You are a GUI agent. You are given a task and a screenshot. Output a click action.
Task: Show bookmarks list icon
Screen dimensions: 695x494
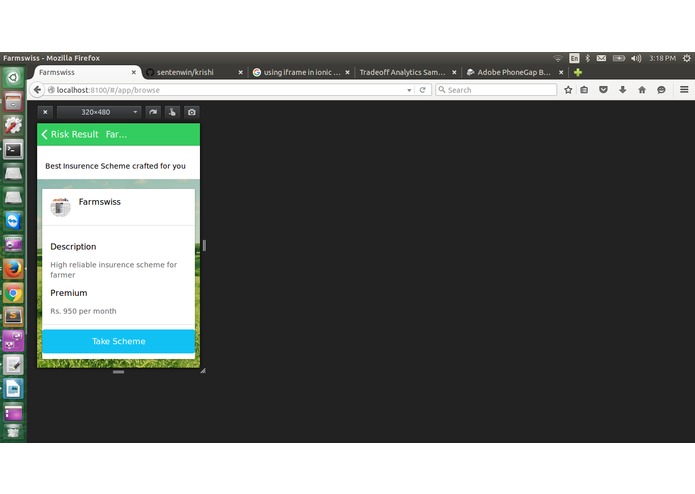tap(584, 90)
